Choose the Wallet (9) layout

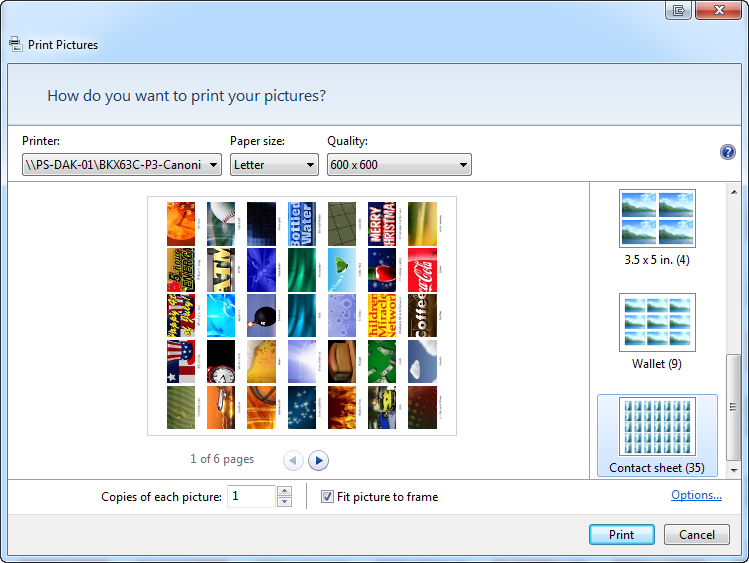657,332
